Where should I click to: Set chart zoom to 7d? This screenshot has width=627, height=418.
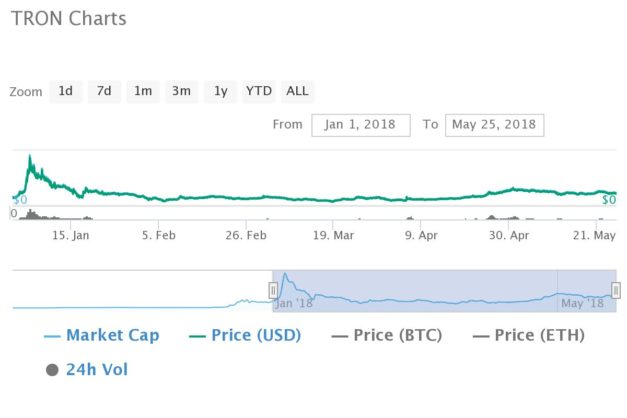tap(104, 91)
